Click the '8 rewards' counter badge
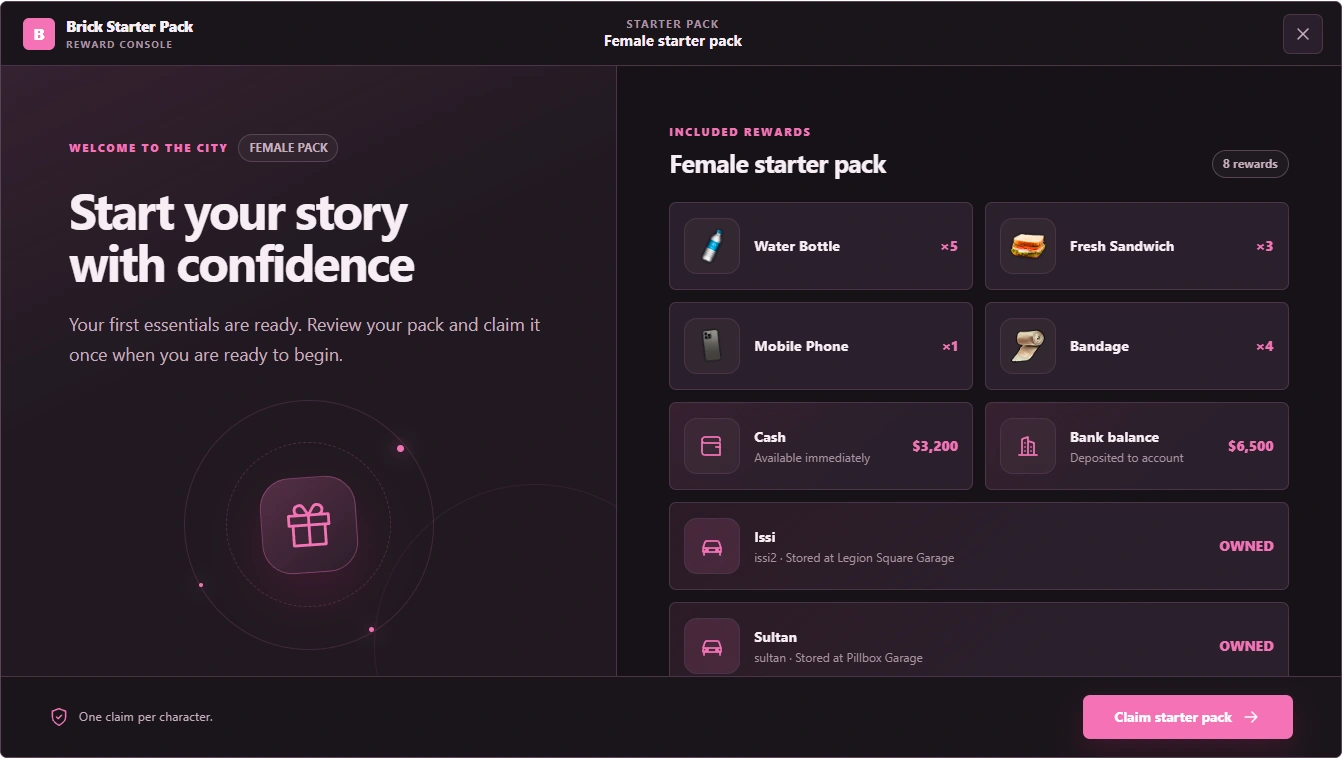Screen dimensions: 1342x758 pyautogui.click(x=1250, y=164)
